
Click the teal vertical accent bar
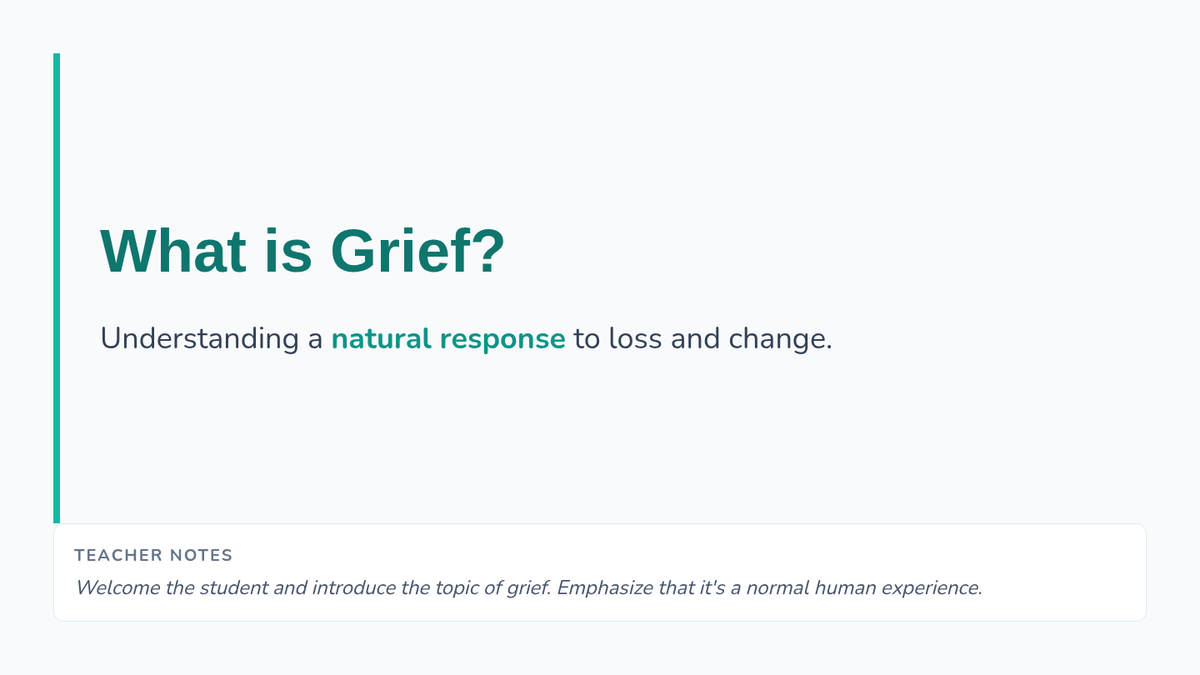click(x=56, y=288)
